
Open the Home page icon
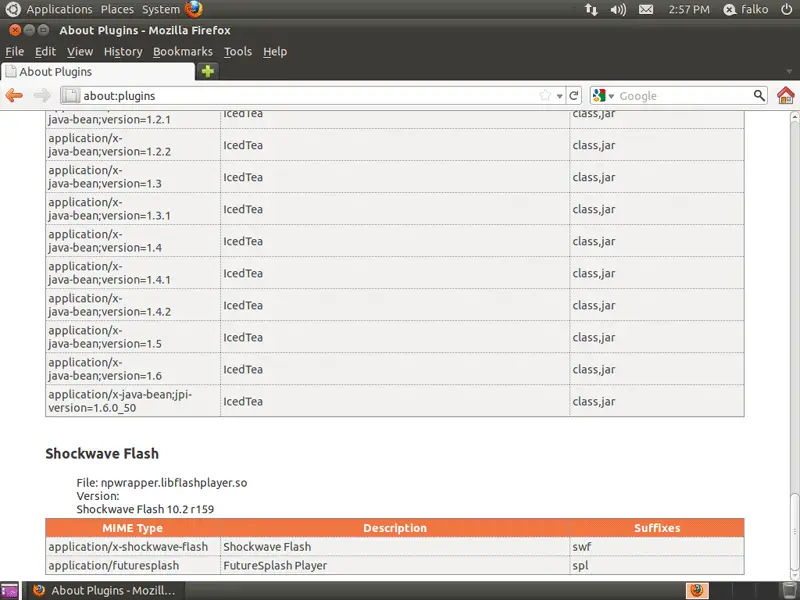[786, 95]
